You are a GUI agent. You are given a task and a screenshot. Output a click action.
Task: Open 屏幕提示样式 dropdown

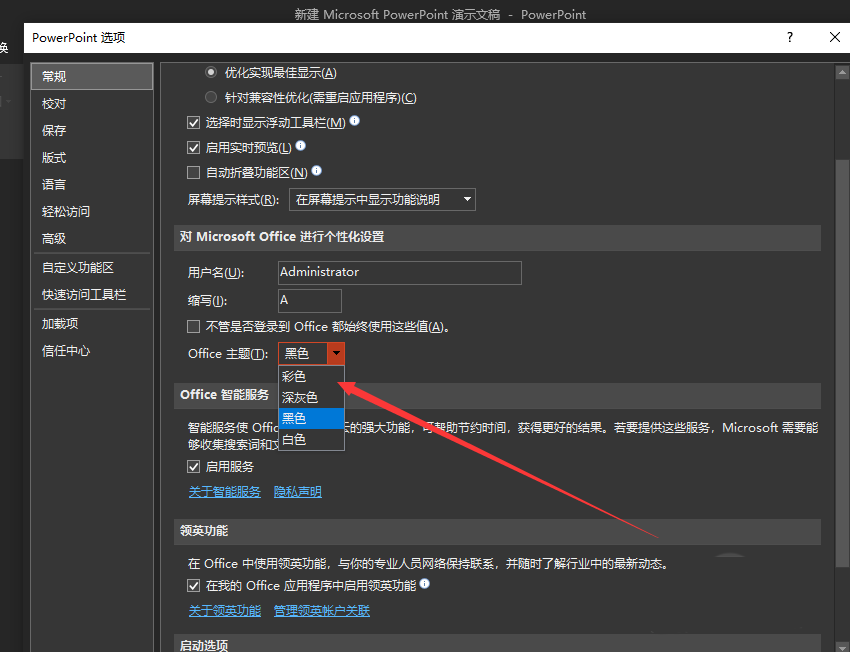pos(382,199)
